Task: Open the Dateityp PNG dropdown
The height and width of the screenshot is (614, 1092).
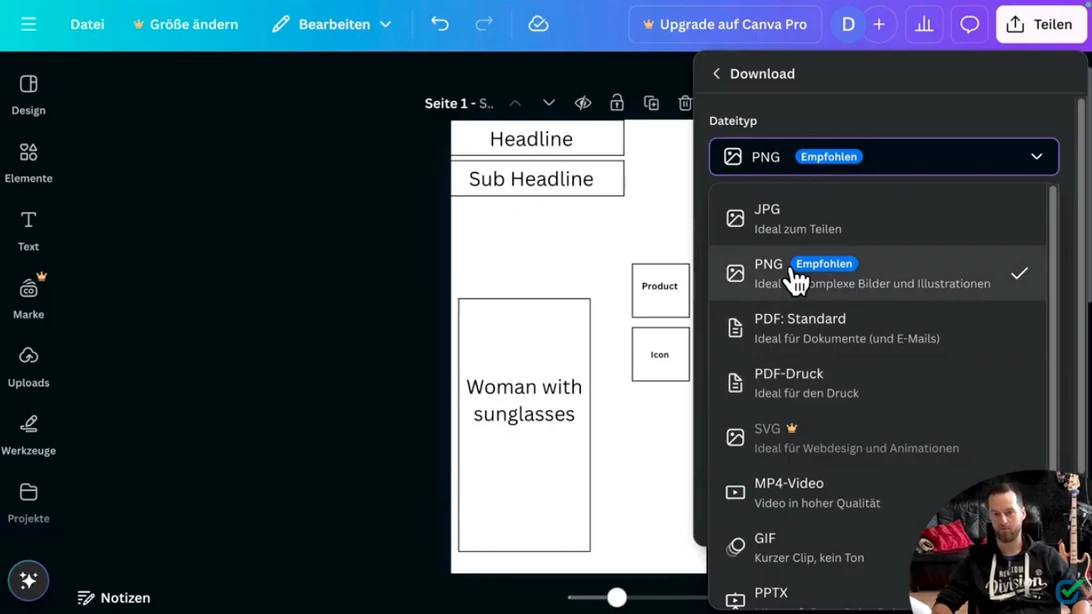Action: pos(883,157)
